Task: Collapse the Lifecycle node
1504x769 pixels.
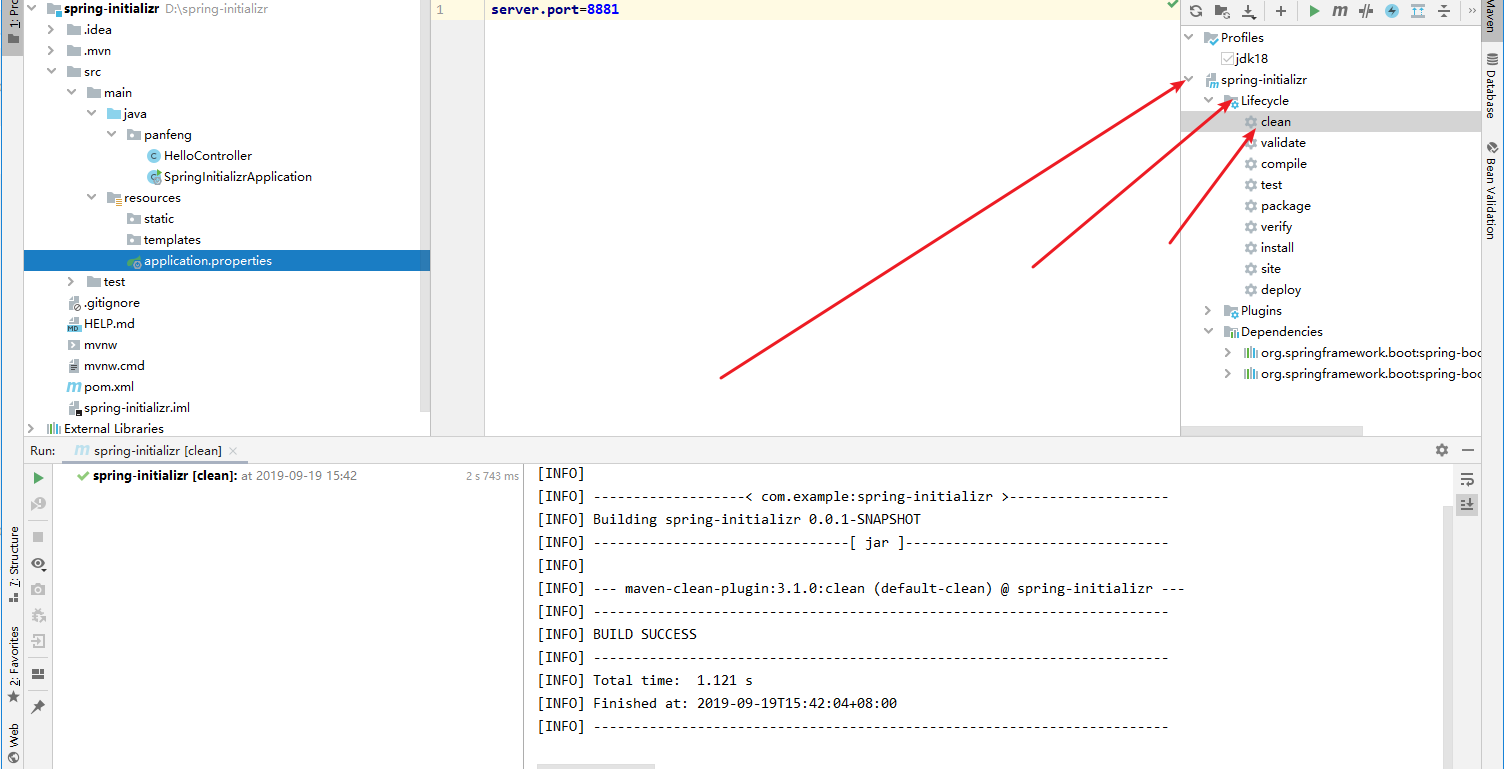Action: [x=1209, y=101]
